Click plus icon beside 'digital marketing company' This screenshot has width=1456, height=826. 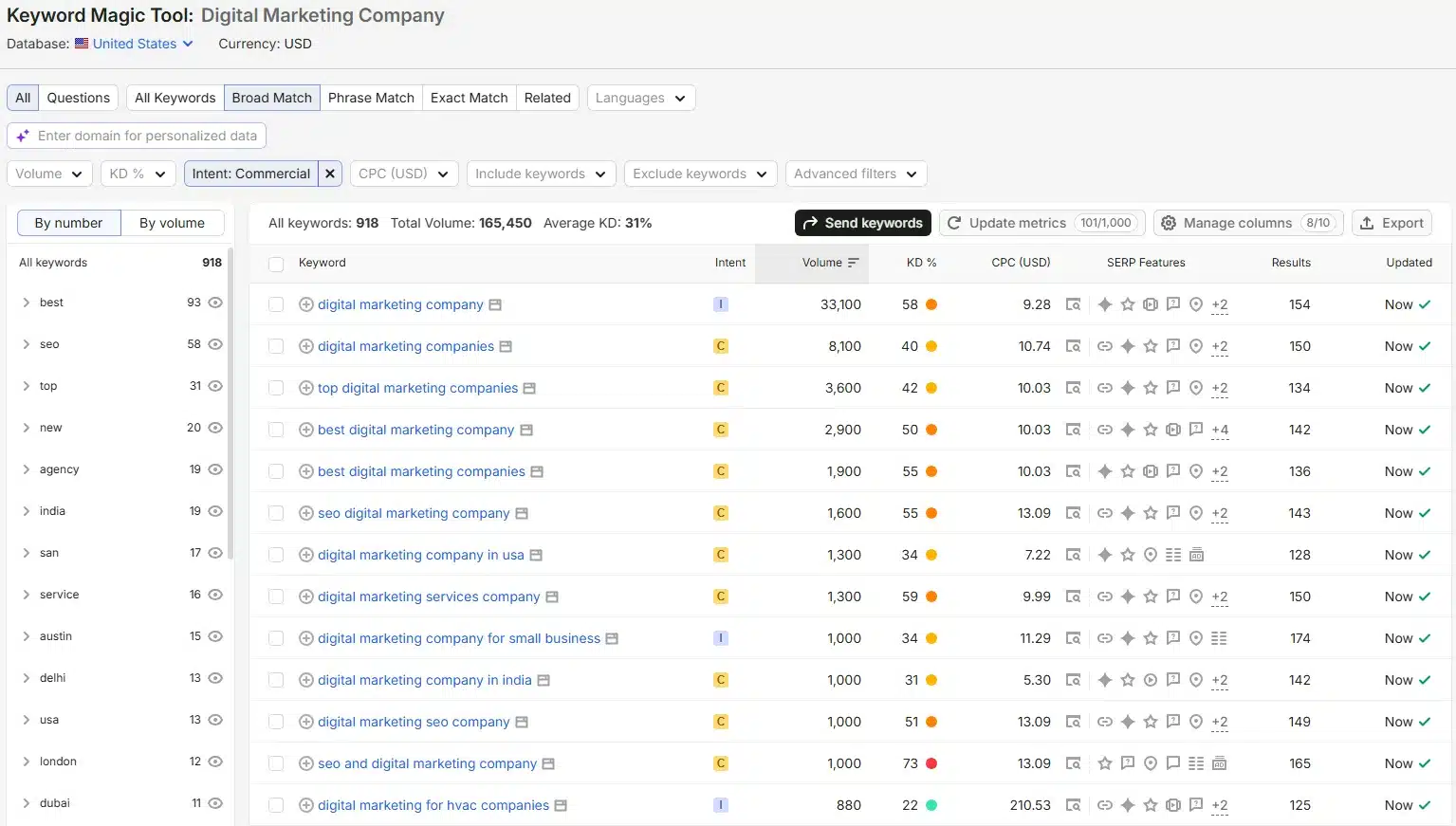coord(305,304)
